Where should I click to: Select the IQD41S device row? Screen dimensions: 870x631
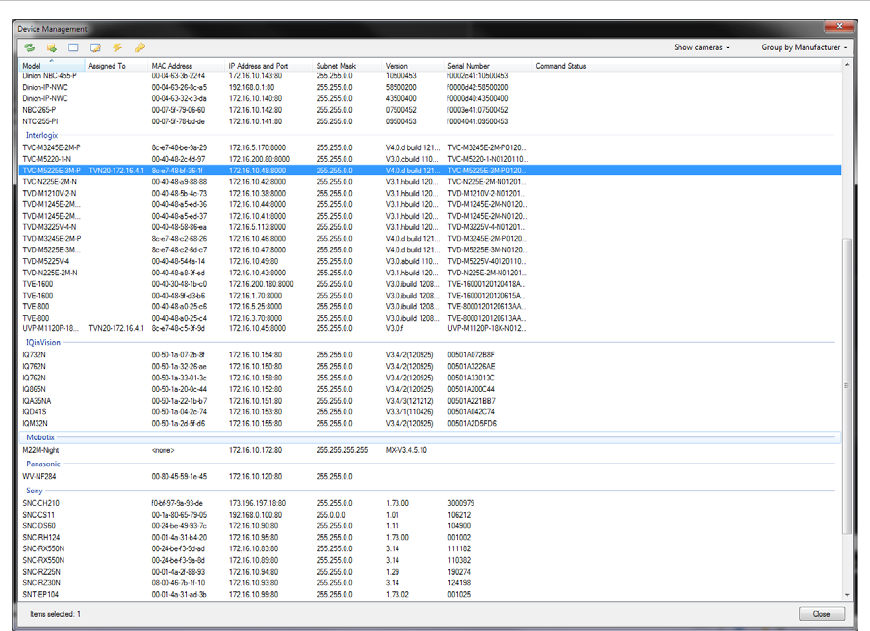[430, 412]
